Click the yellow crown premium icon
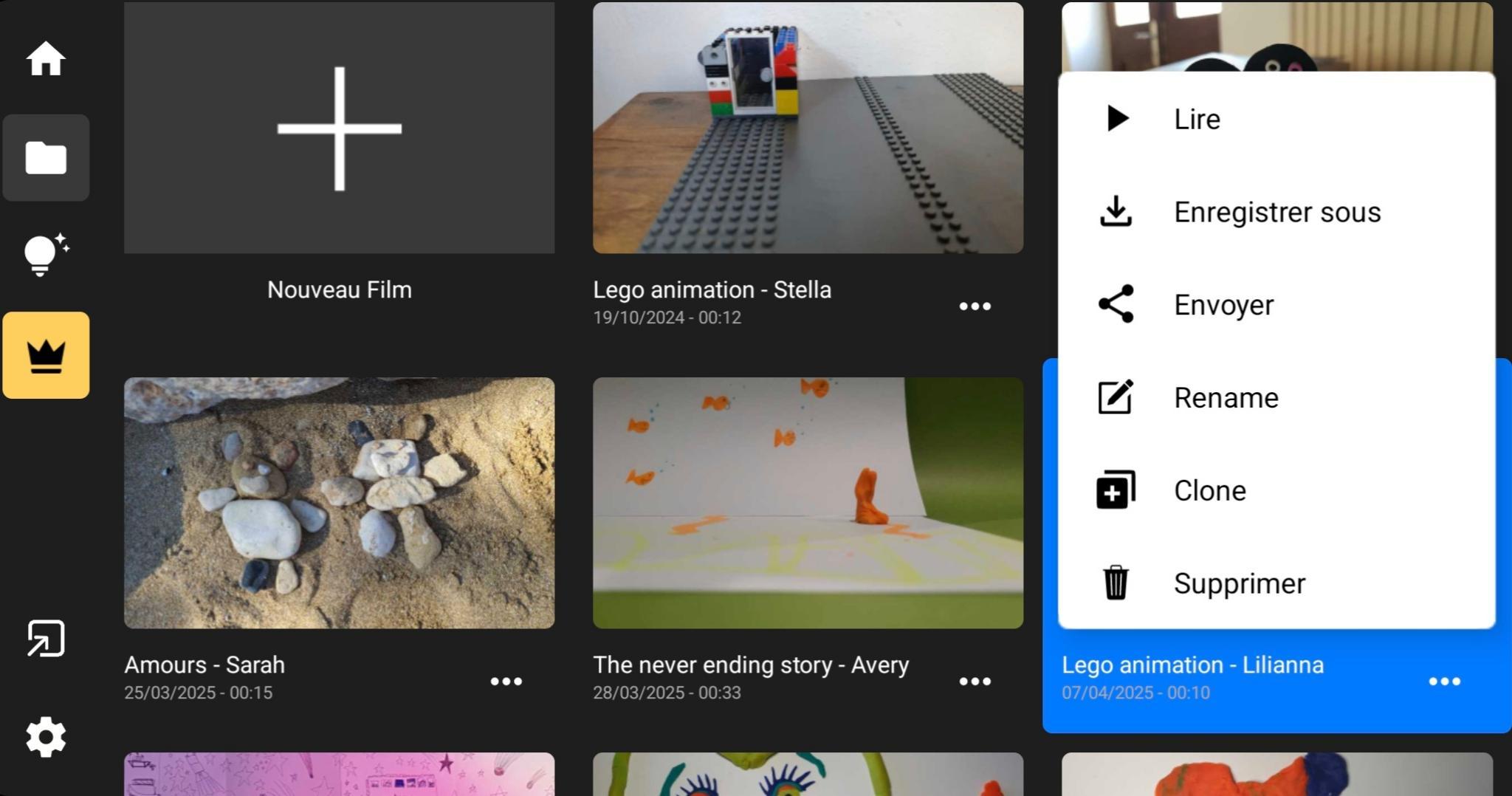Viewport: 1512px width, 796px height. click(x=46, y=356)
